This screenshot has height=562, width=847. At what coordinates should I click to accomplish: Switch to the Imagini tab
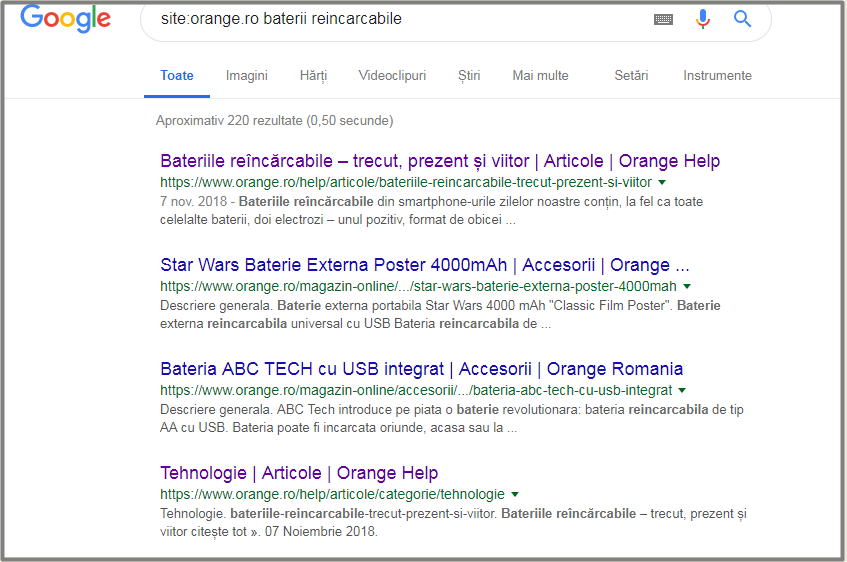pos(247,76)
